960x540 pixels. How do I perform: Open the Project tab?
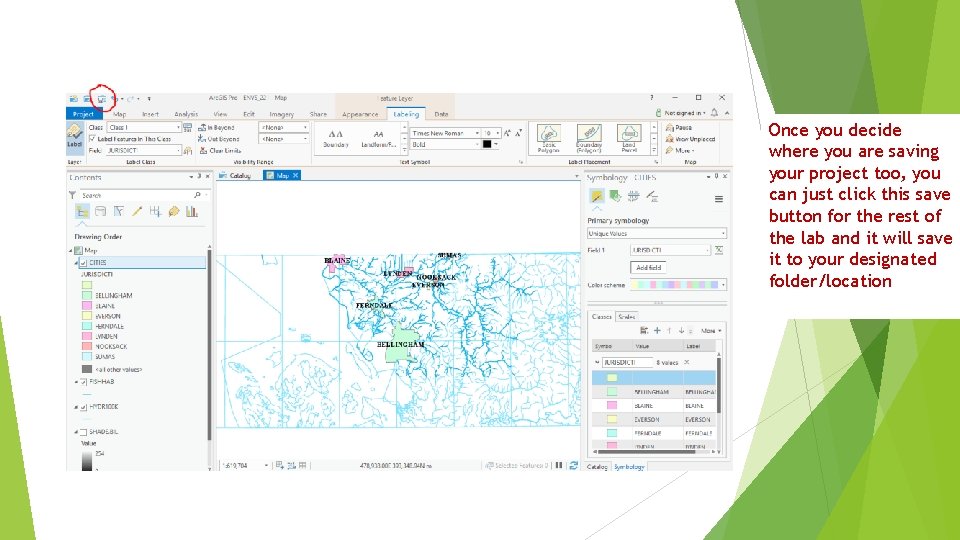[83, 114]
